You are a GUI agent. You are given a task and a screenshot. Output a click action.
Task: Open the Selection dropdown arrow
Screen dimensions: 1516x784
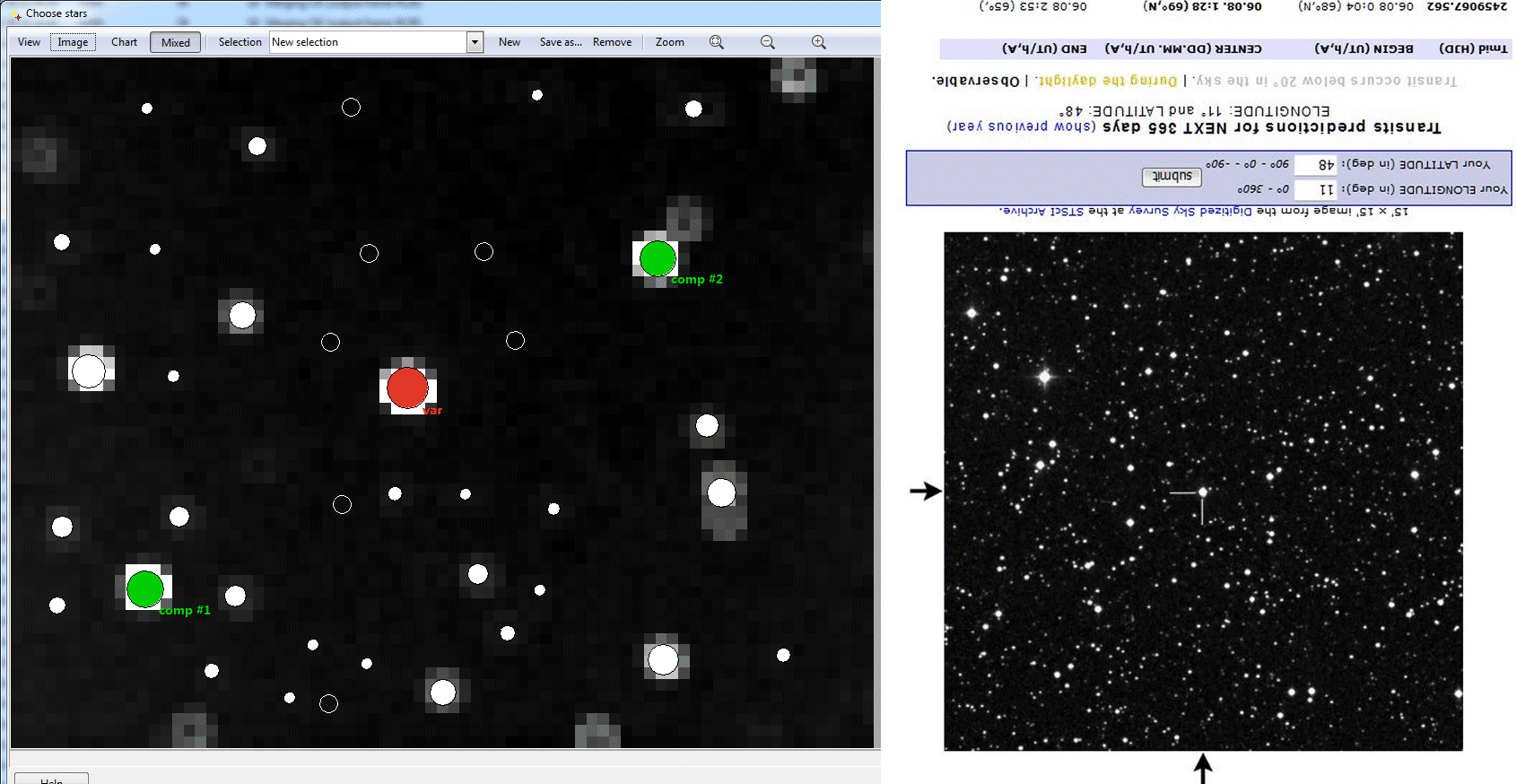click(x=475, y=42)
